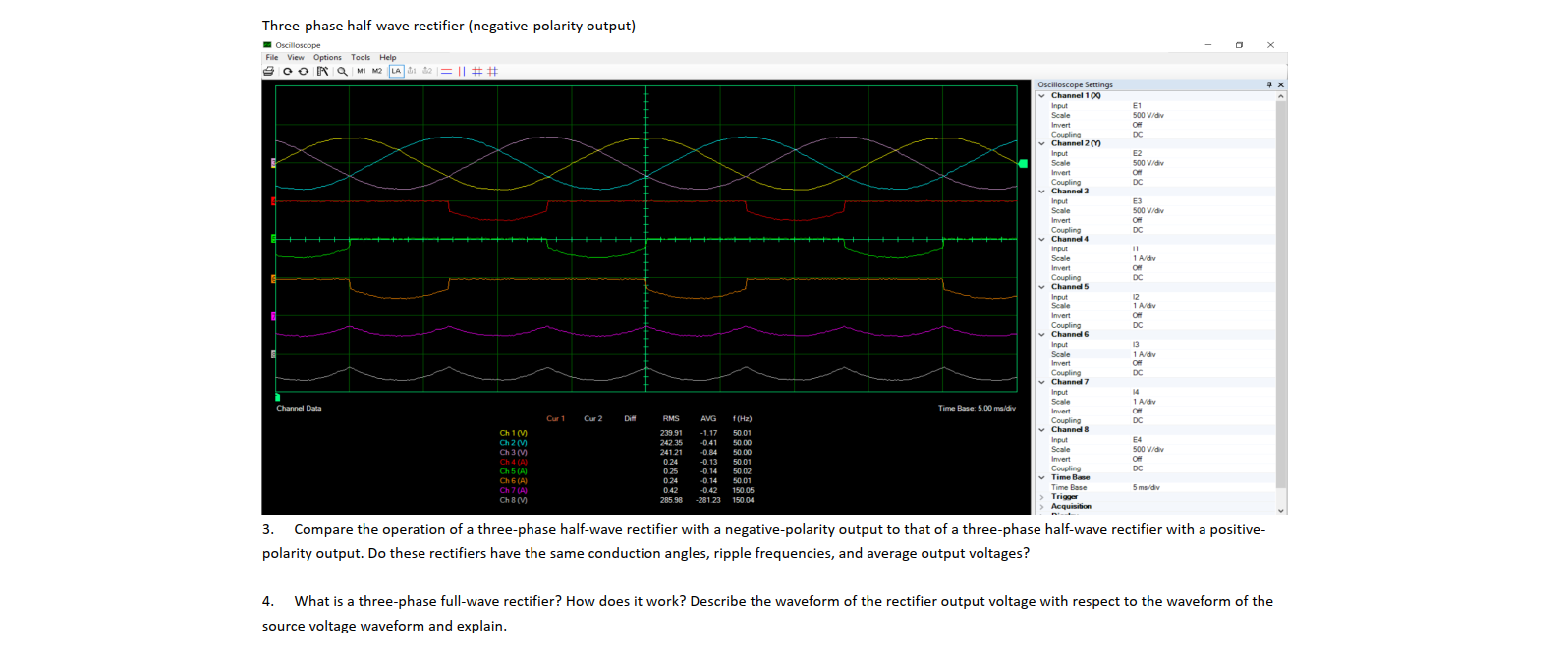Enable vertical cursors icon
This screenshot has height=660, width=1568.
[x=462, y=71]
